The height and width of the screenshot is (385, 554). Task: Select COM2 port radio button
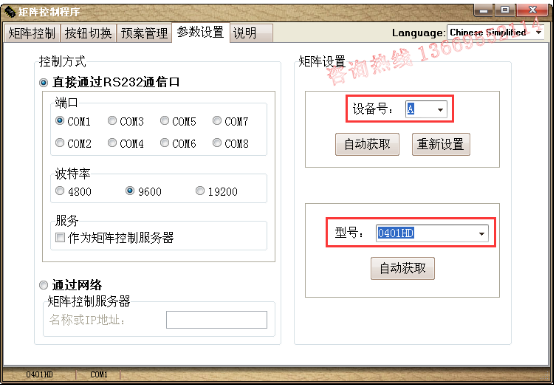[x=59, y=143]
